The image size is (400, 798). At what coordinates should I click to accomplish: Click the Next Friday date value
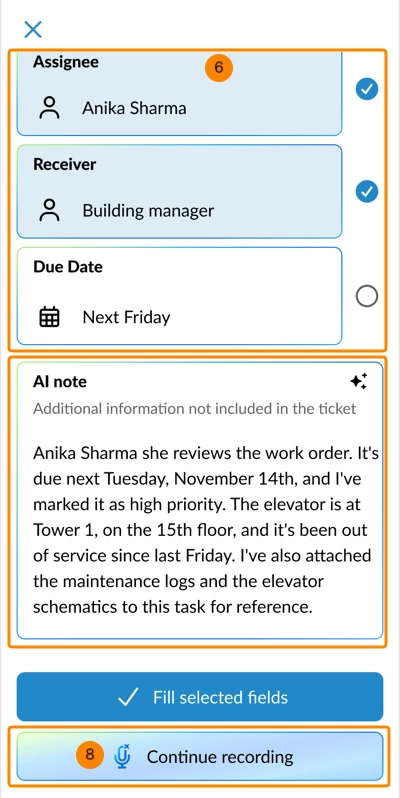pos(126,318)
